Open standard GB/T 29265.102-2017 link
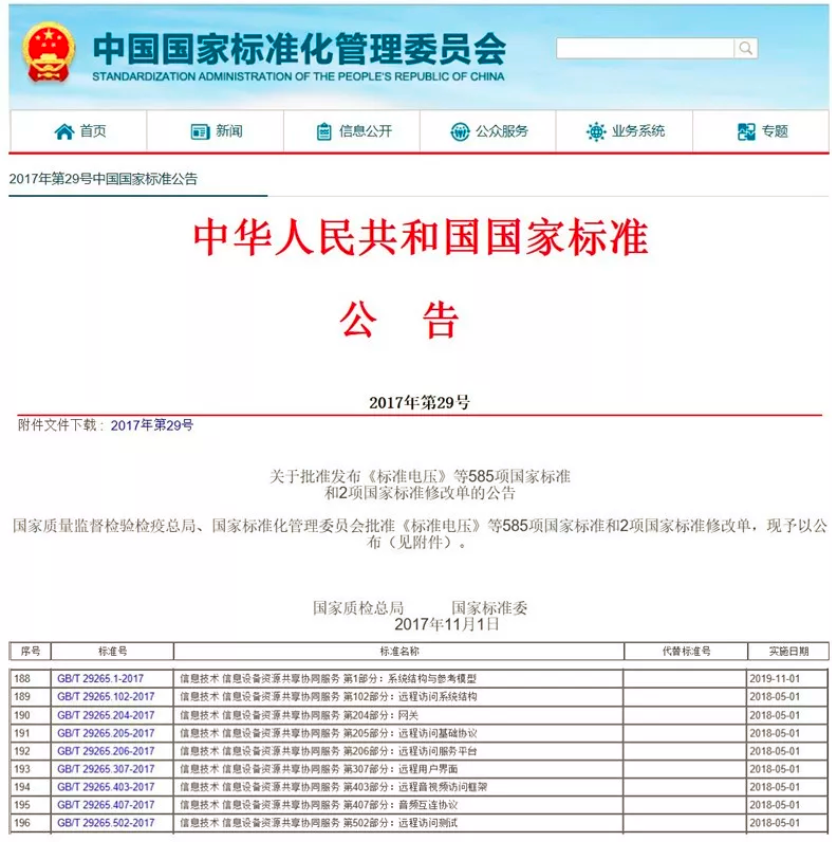The image size is (832, 843). 106,696
